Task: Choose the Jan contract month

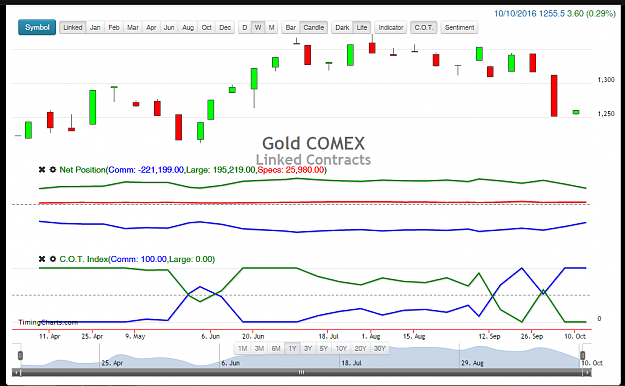Action: click(95, 28)
